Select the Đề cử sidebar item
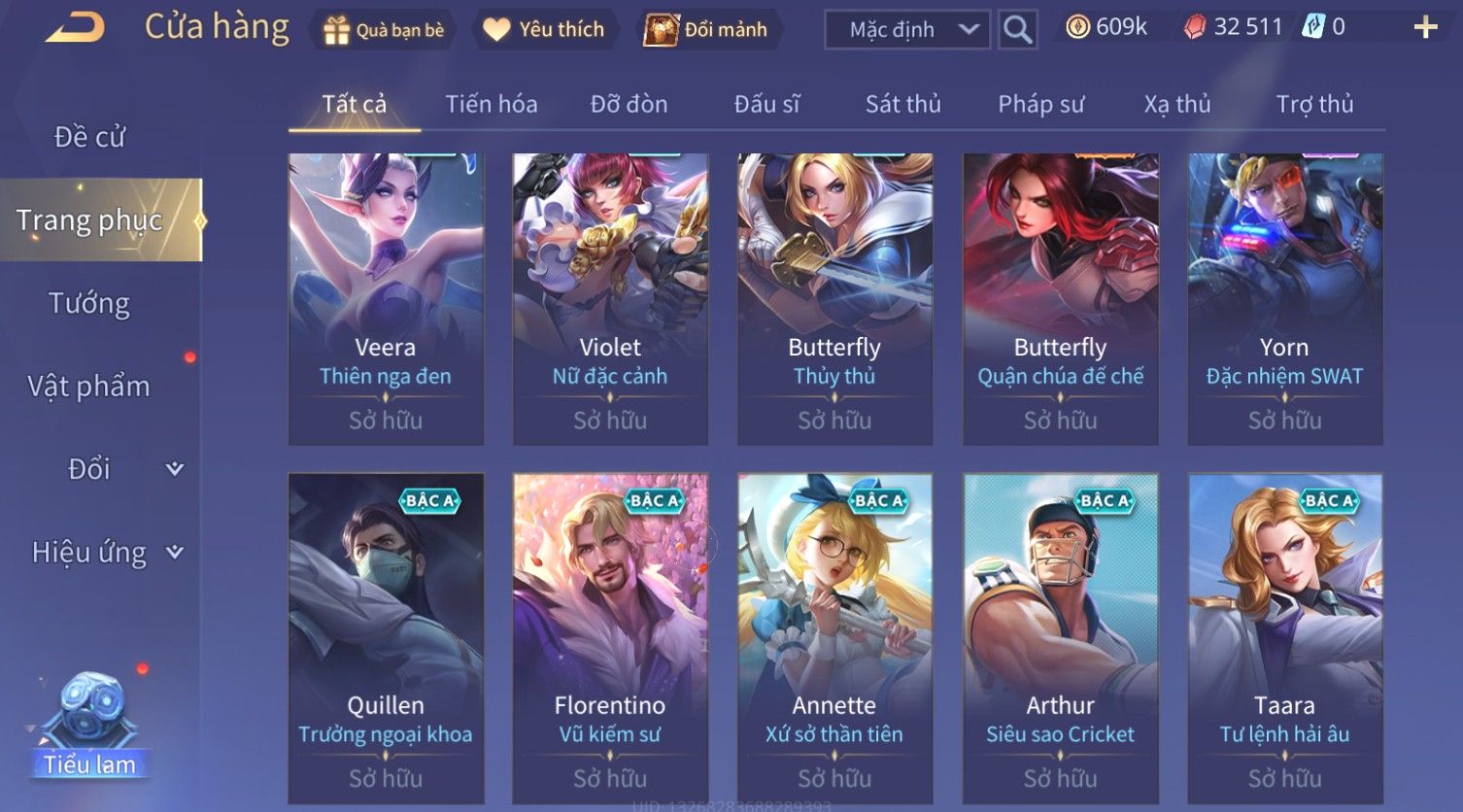Viewport: 1463px width, 812px height. pos(89,137)
